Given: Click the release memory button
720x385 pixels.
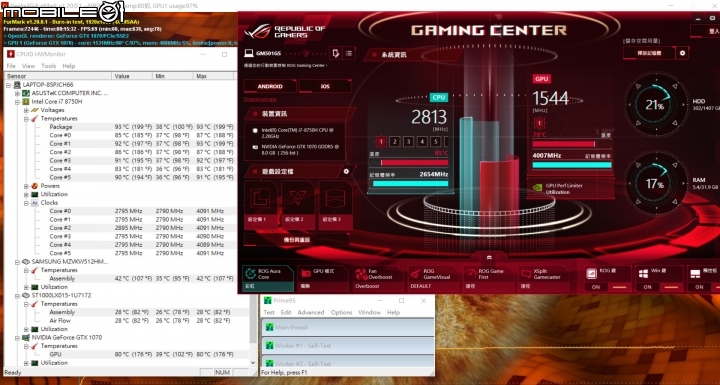Looking at the screenshot, I should tap(649, 53).
